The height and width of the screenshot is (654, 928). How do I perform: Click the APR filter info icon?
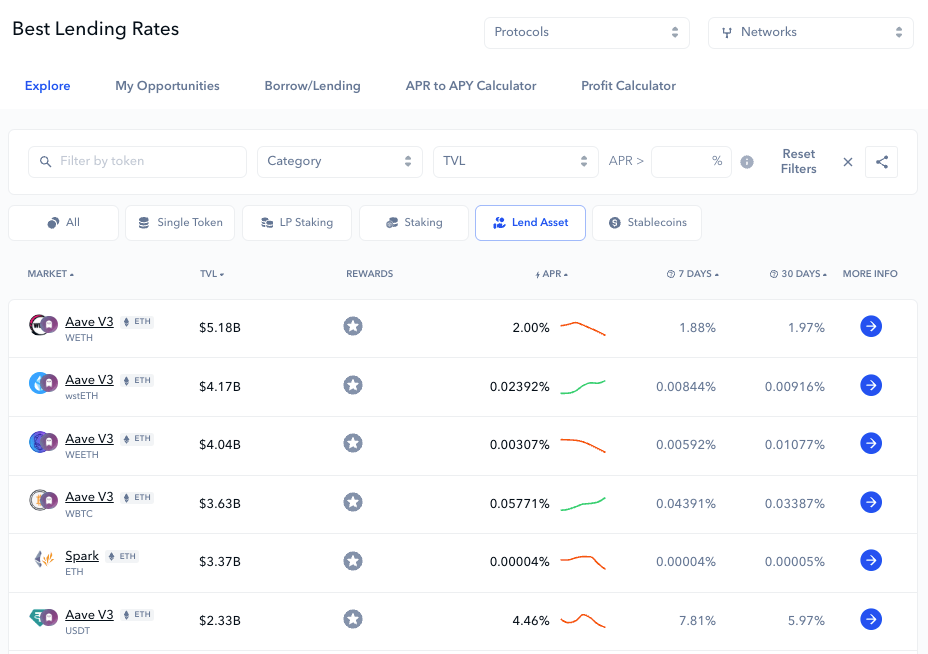coord(747,162)
